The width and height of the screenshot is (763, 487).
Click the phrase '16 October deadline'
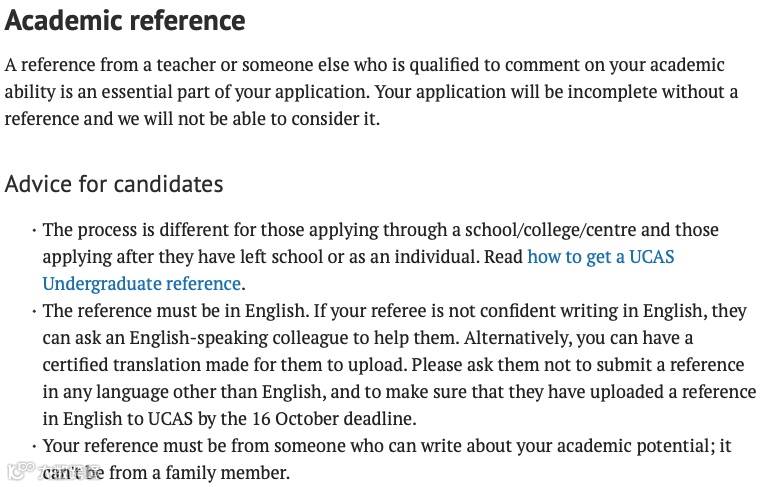point(332,418)
